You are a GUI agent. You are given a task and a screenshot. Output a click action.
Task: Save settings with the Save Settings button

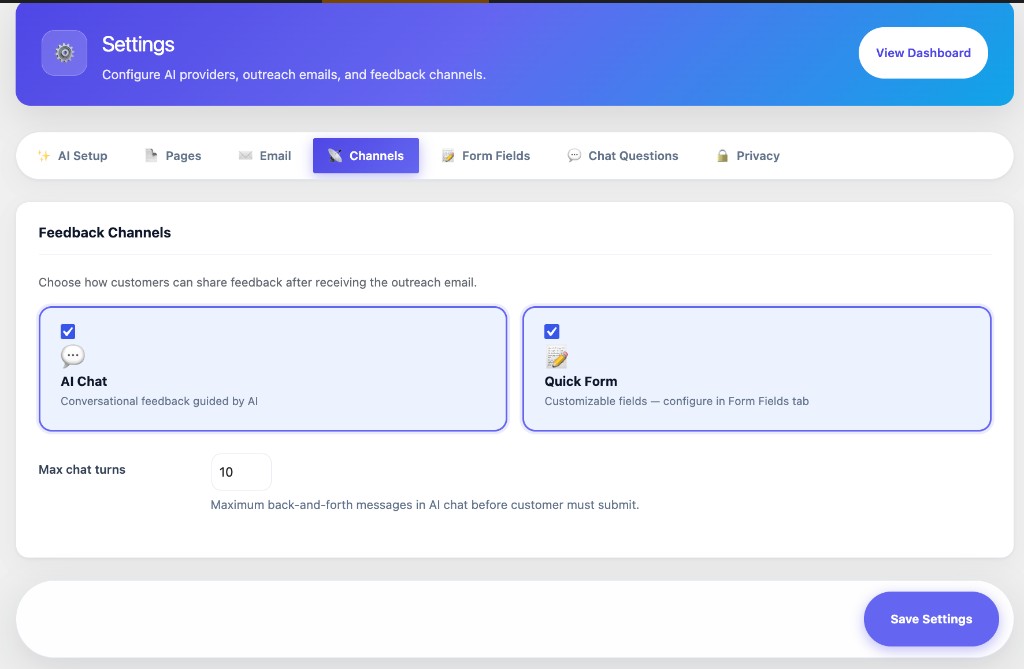tap(931, 619)
